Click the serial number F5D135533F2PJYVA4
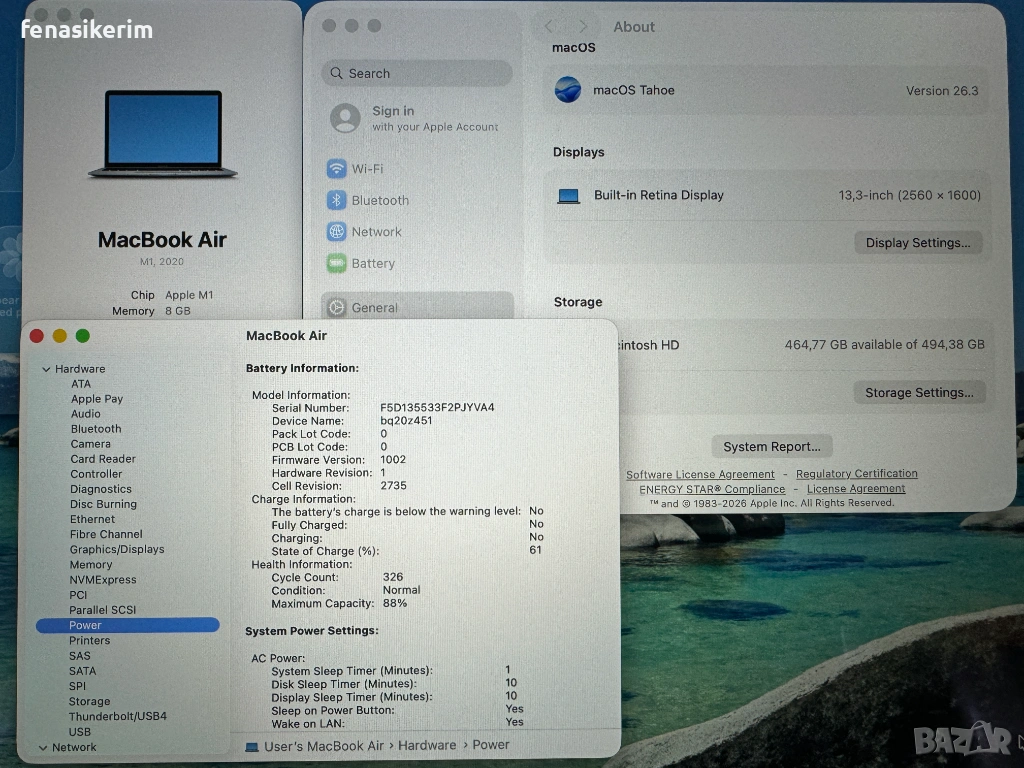Viewport: 1024px width, 768px height. pos(437,408)
